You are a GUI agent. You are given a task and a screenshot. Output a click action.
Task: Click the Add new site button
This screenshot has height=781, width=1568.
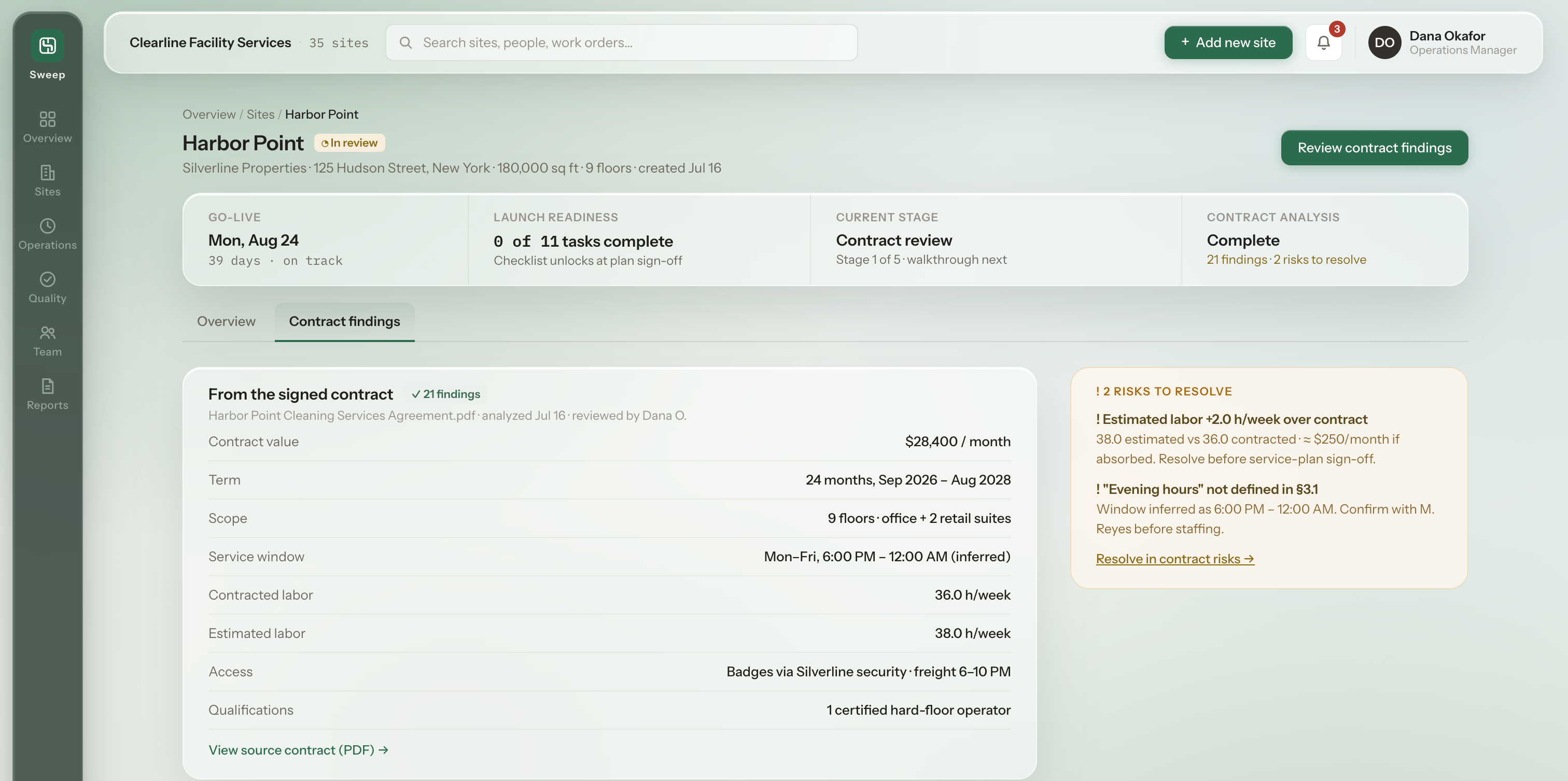click(1228, 42)
